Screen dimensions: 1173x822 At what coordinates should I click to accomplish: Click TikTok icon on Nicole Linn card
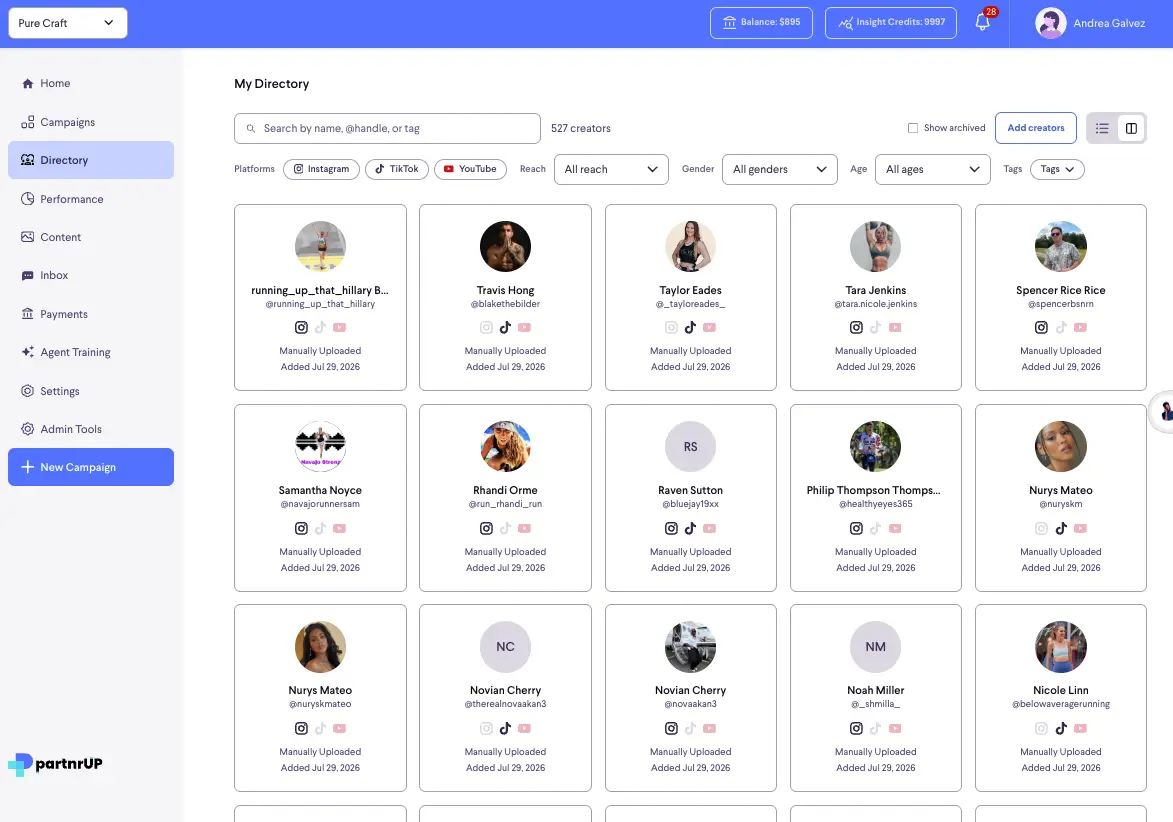1061,729
